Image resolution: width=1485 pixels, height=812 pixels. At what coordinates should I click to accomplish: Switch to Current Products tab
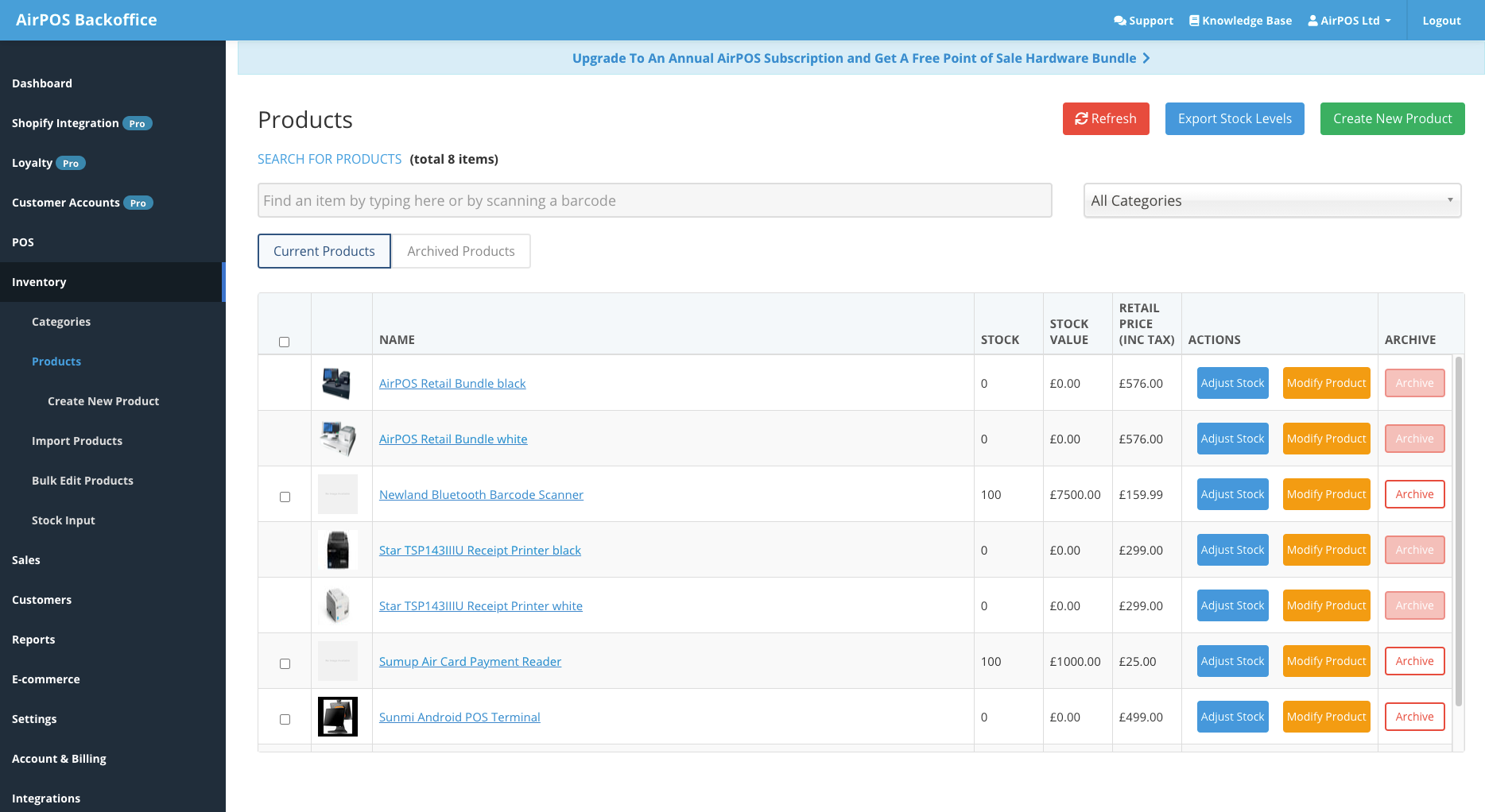coord(324,251)
